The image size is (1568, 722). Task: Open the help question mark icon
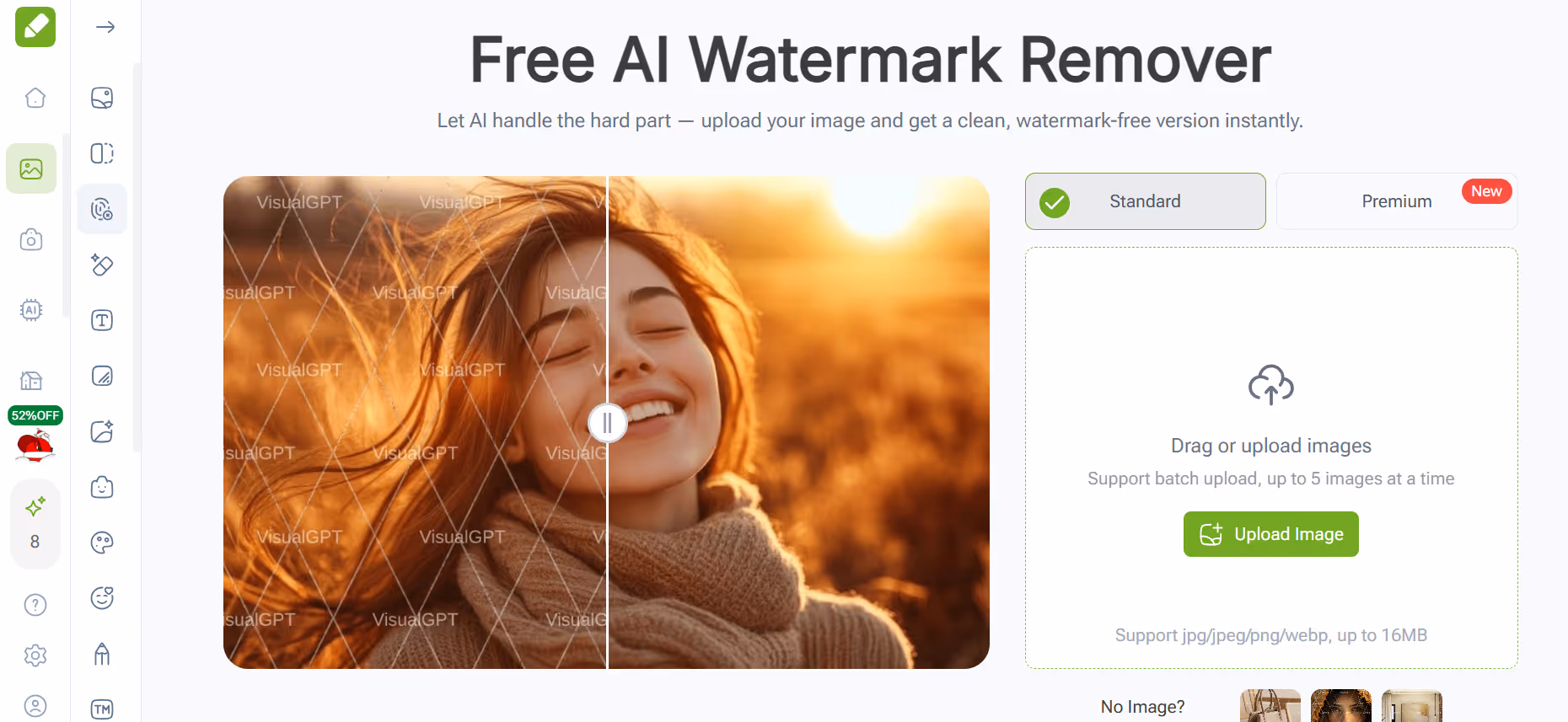click(x=35, y=605)
